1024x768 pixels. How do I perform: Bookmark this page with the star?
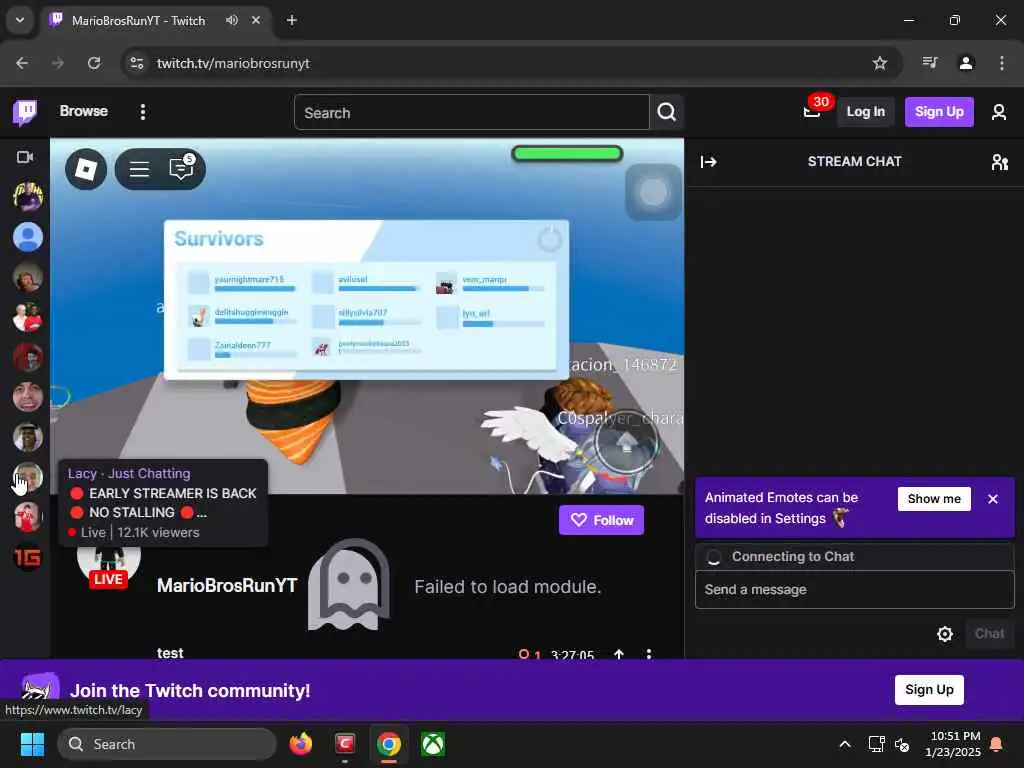880,63
